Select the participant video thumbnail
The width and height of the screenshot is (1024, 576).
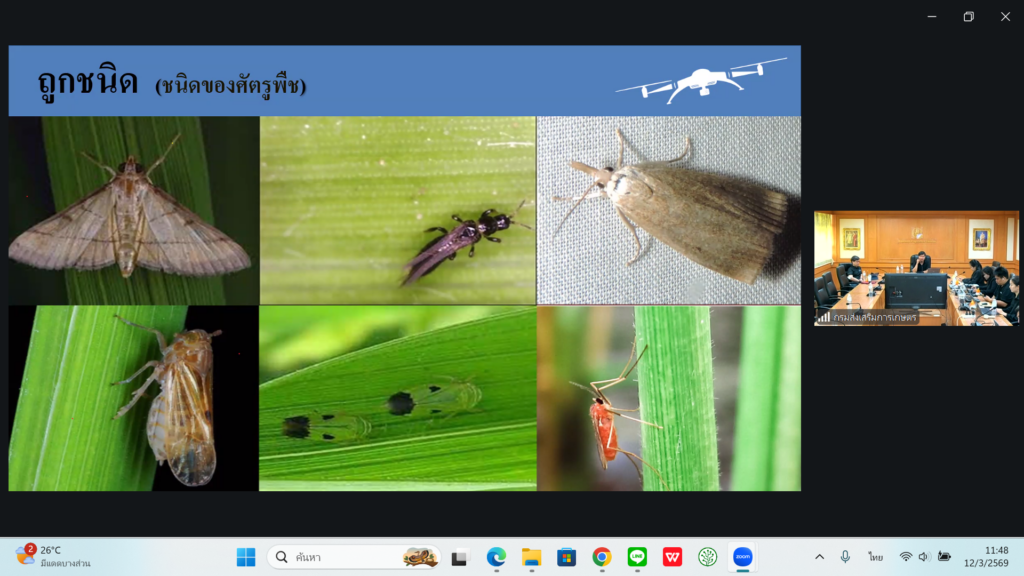pos(916,268)
